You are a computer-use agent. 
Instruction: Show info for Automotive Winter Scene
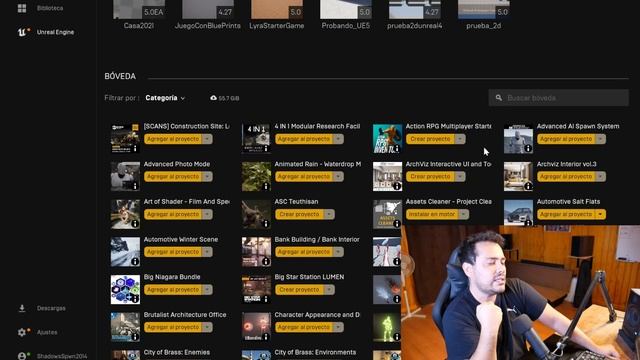(x=135, y=261)
